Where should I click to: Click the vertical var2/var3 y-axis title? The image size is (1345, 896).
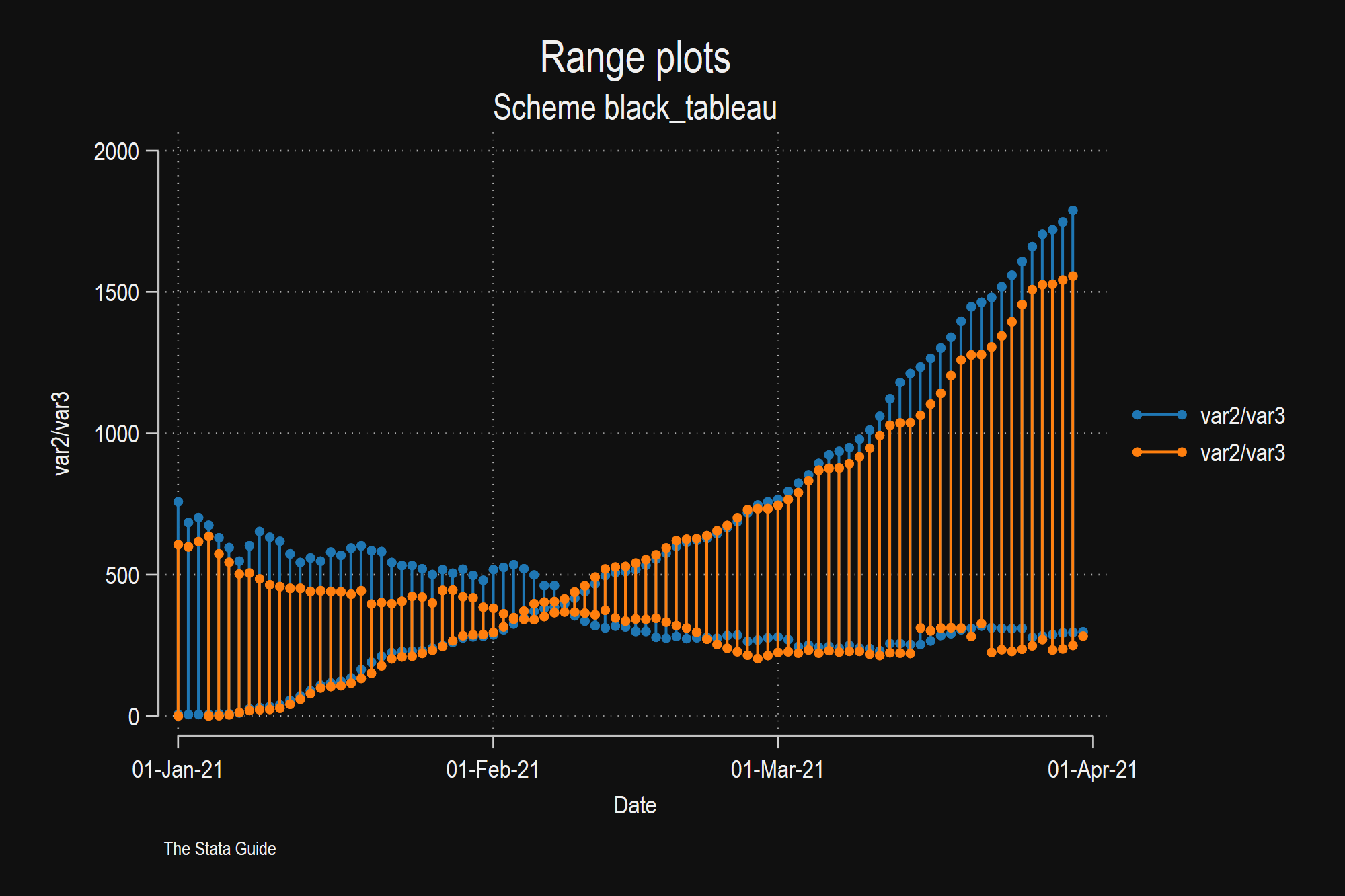pos(62,434)
